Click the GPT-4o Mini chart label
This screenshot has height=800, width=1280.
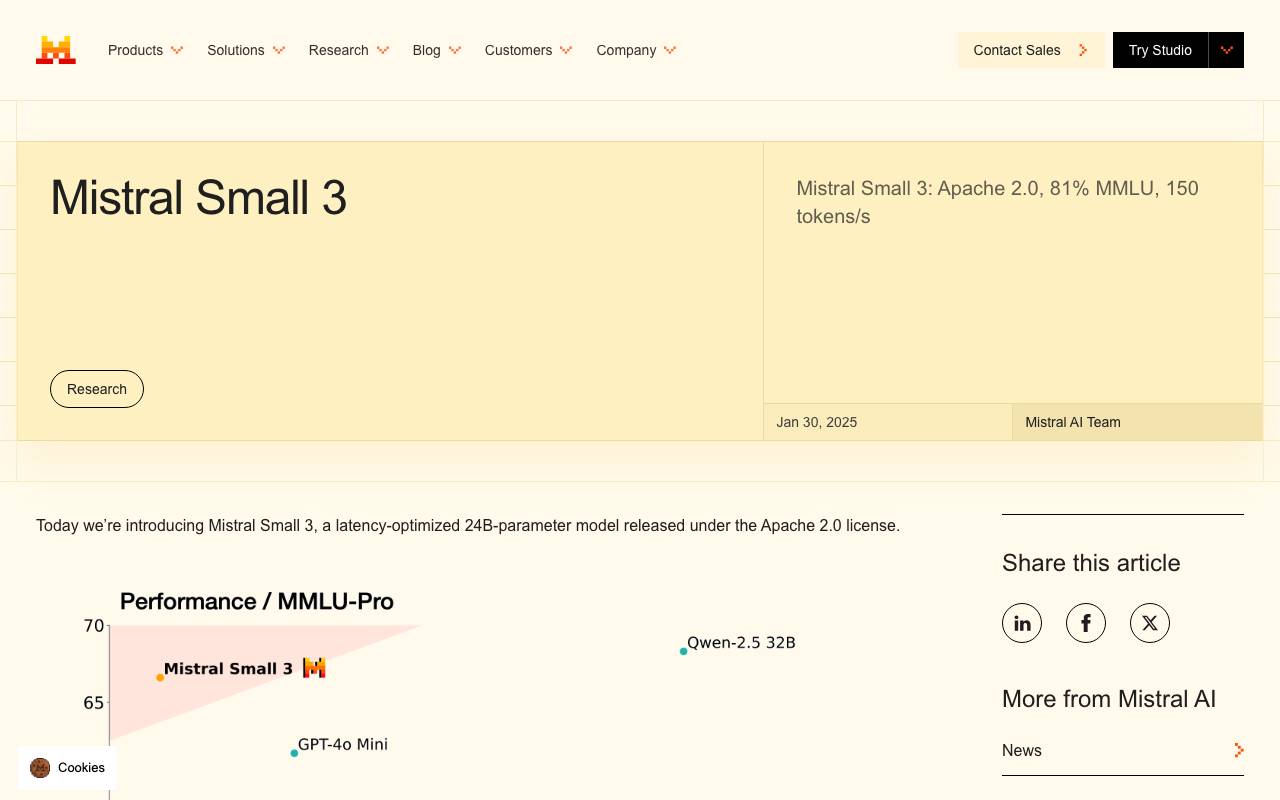pyautogui.click(x=343, y=744)
